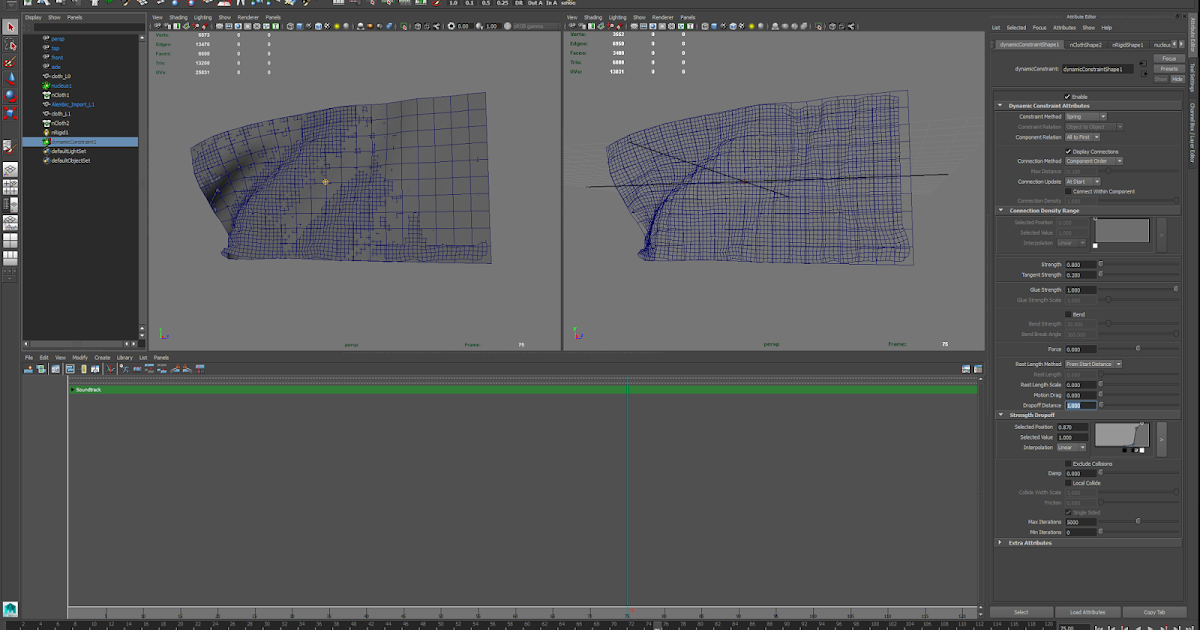
Task: Disable the Display Connections checkbox
Action: (1068, 151)
